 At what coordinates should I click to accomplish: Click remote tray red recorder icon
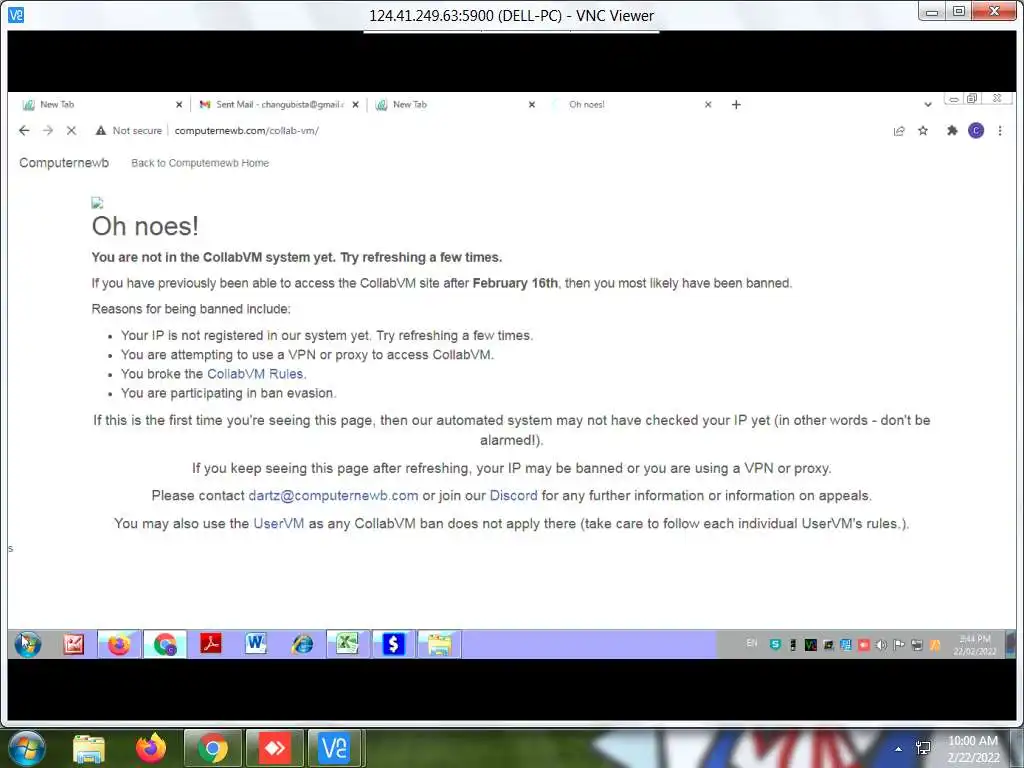tap(863, 645)
